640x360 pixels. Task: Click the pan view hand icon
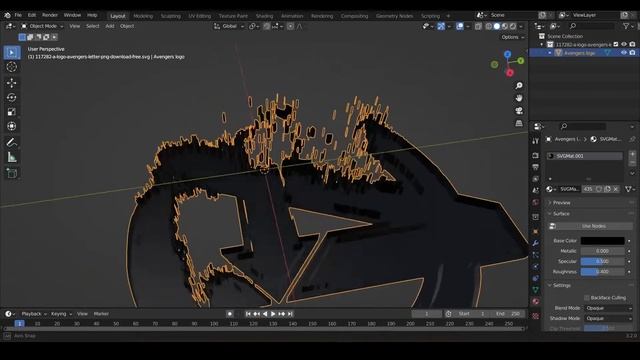click(519, 98)
